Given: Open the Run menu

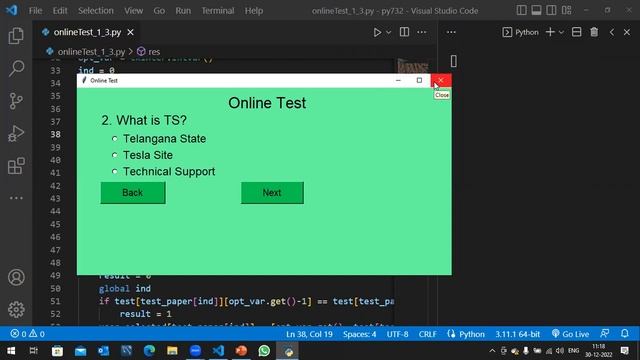Looking at the screenshot, I should [183, 11].
